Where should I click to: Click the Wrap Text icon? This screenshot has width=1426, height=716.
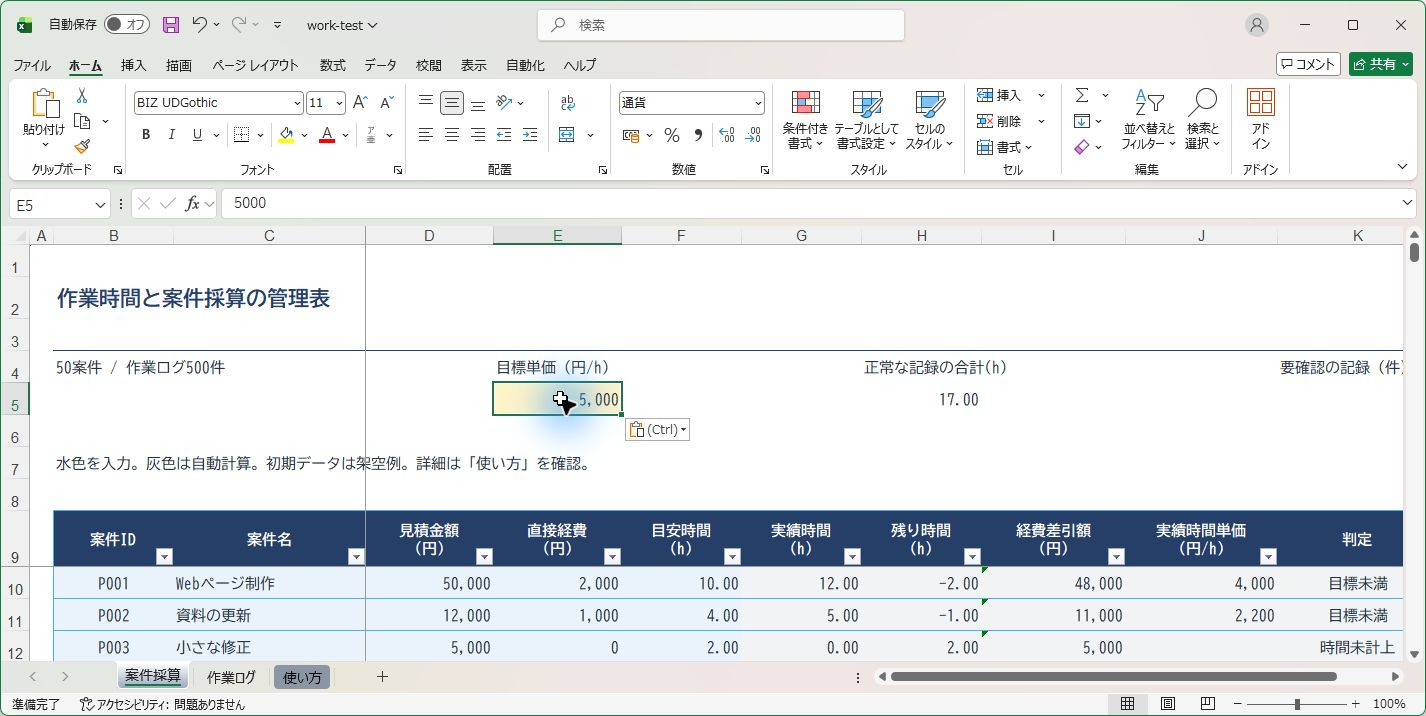(568, 102)
